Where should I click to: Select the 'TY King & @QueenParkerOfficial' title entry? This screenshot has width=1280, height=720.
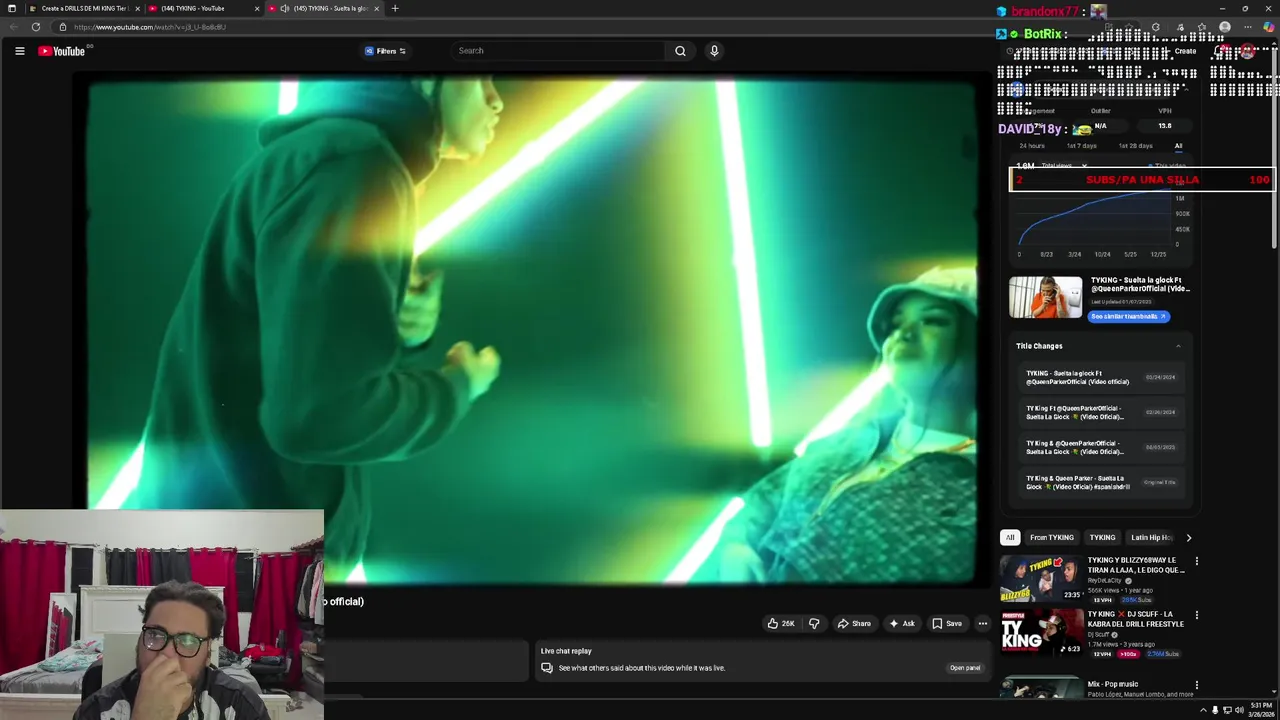point(1100,447)
